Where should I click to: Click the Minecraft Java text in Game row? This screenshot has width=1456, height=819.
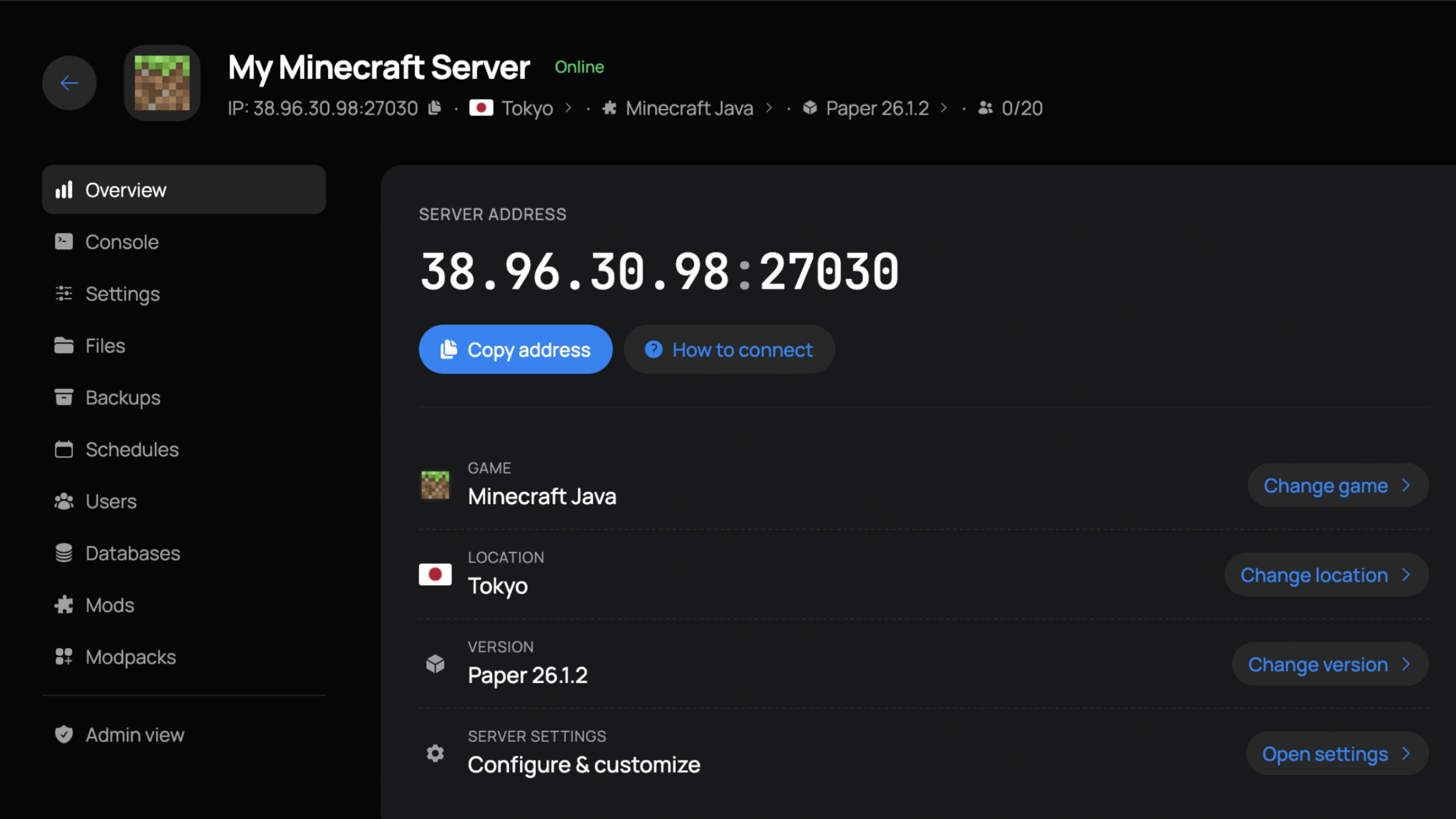[542, 496]
